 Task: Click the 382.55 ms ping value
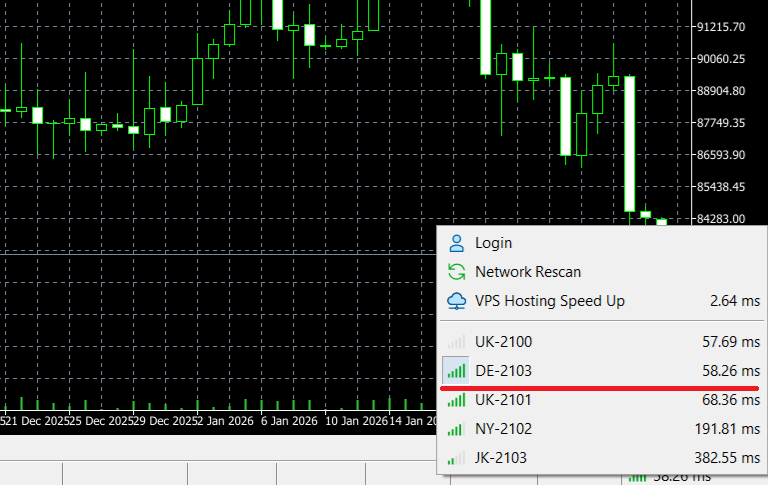coord(727,458)
